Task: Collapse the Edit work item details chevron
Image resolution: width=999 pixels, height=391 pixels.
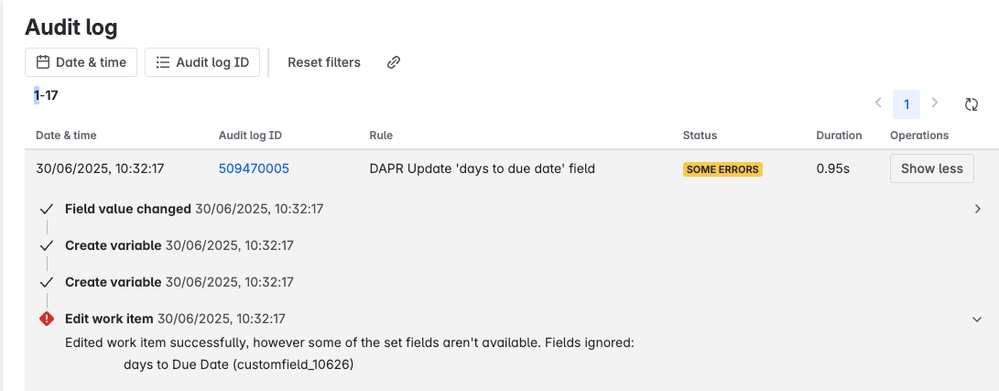Action: point(977,319)
